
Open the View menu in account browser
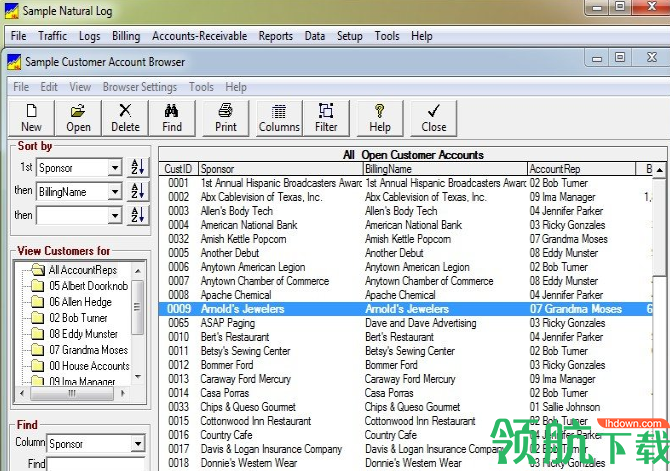(80, 87)
